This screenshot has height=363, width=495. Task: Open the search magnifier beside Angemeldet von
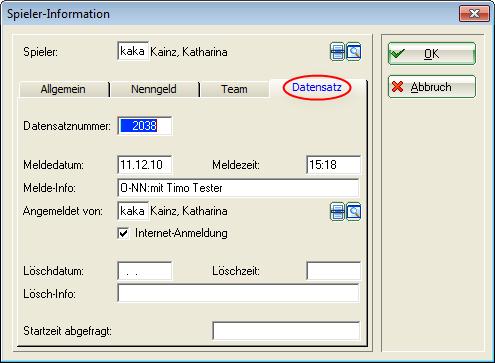353,212
